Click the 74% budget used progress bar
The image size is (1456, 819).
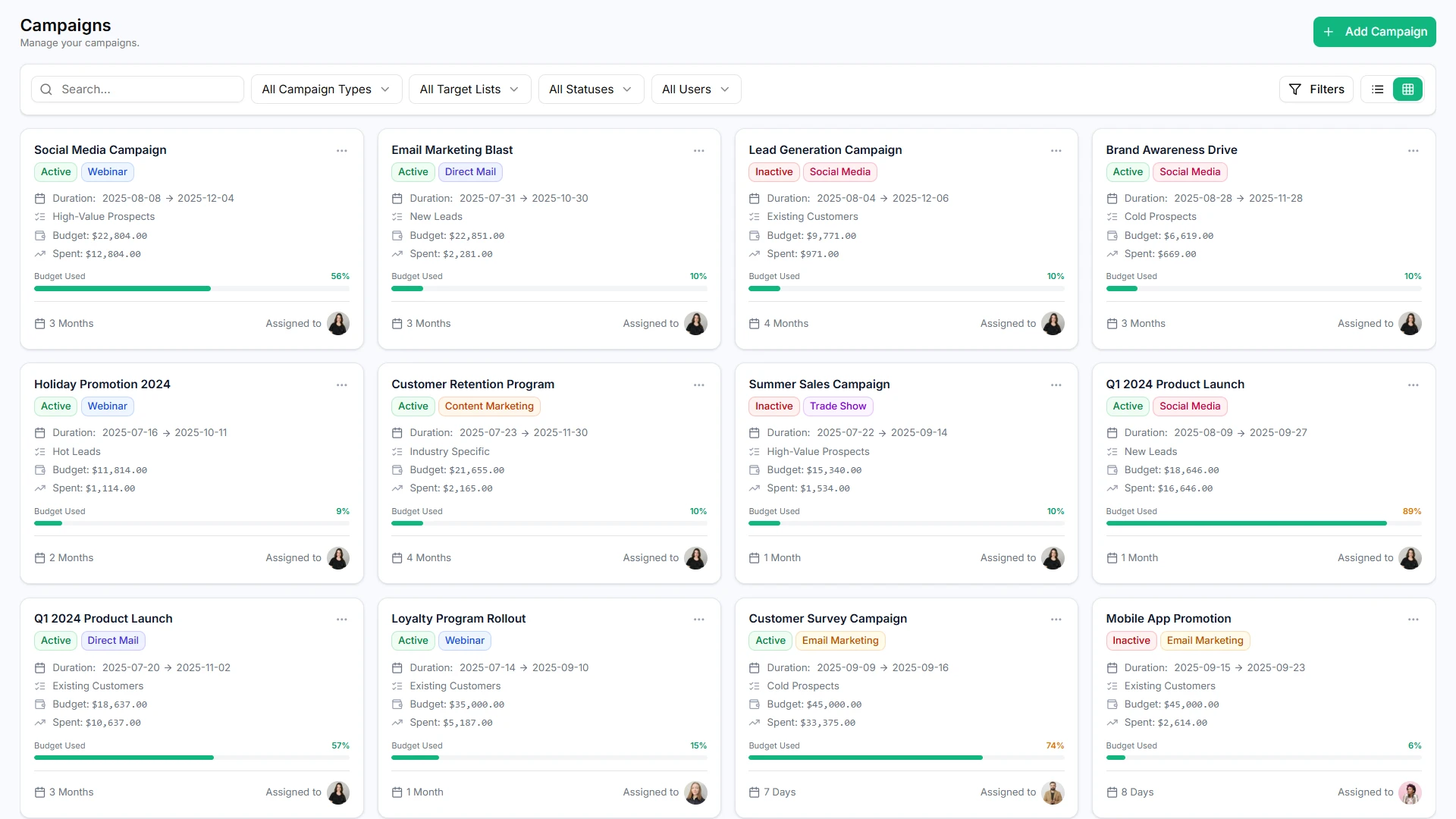tap(906, 758)
